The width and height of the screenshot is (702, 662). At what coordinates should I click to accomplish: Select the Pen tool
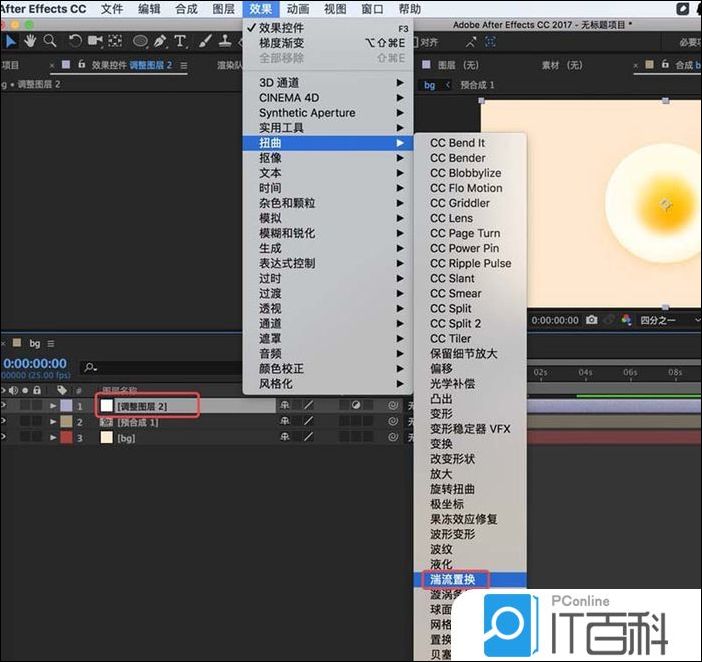point(161,41)
